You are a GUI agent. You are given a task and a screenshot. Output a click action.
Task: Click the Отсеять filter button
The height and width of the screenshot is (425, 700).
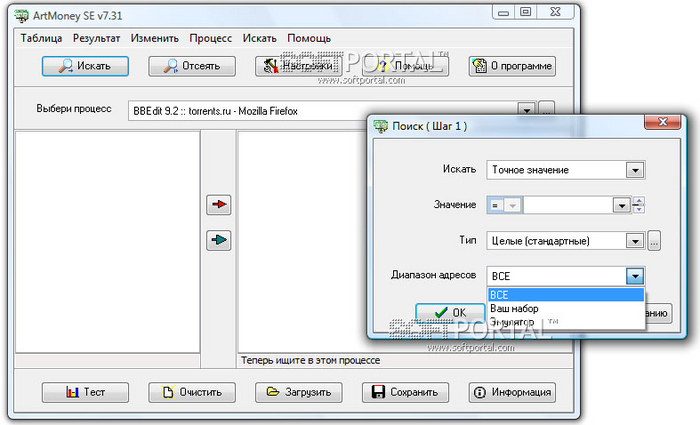[194, 67]
